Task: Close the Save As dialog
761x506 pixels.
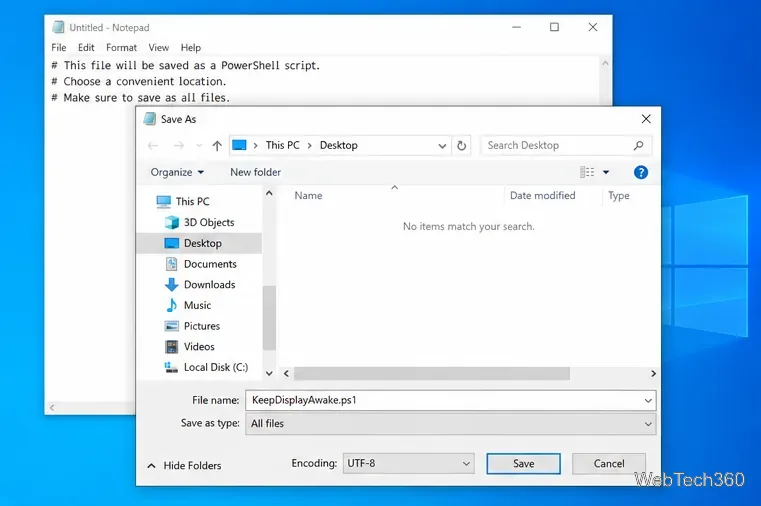Action: tap(646, 119)
